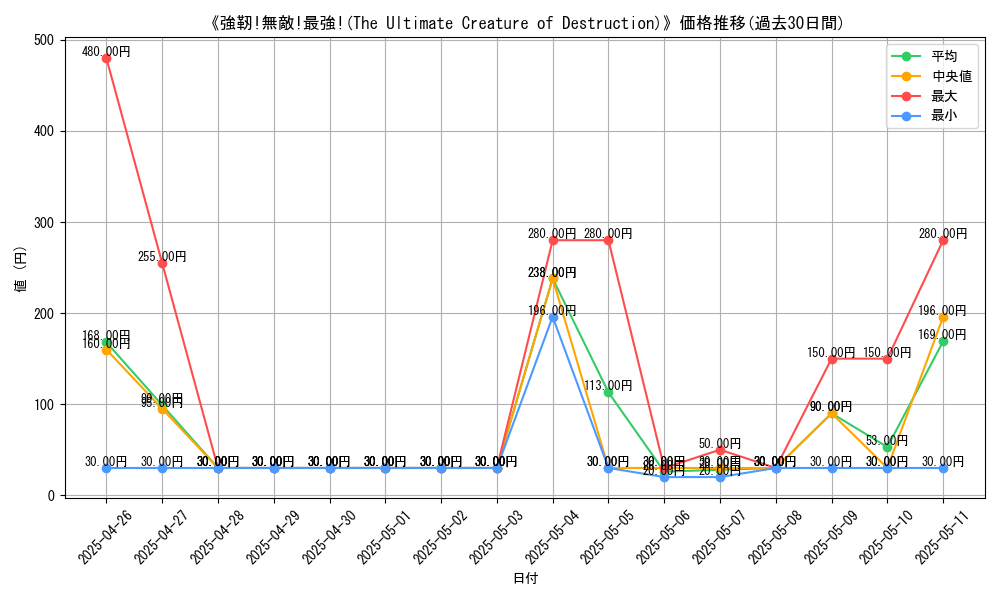This screenshot has width=1000, height=600.
Task: Select the 中央値 legend label
Action: coord(952,76)
